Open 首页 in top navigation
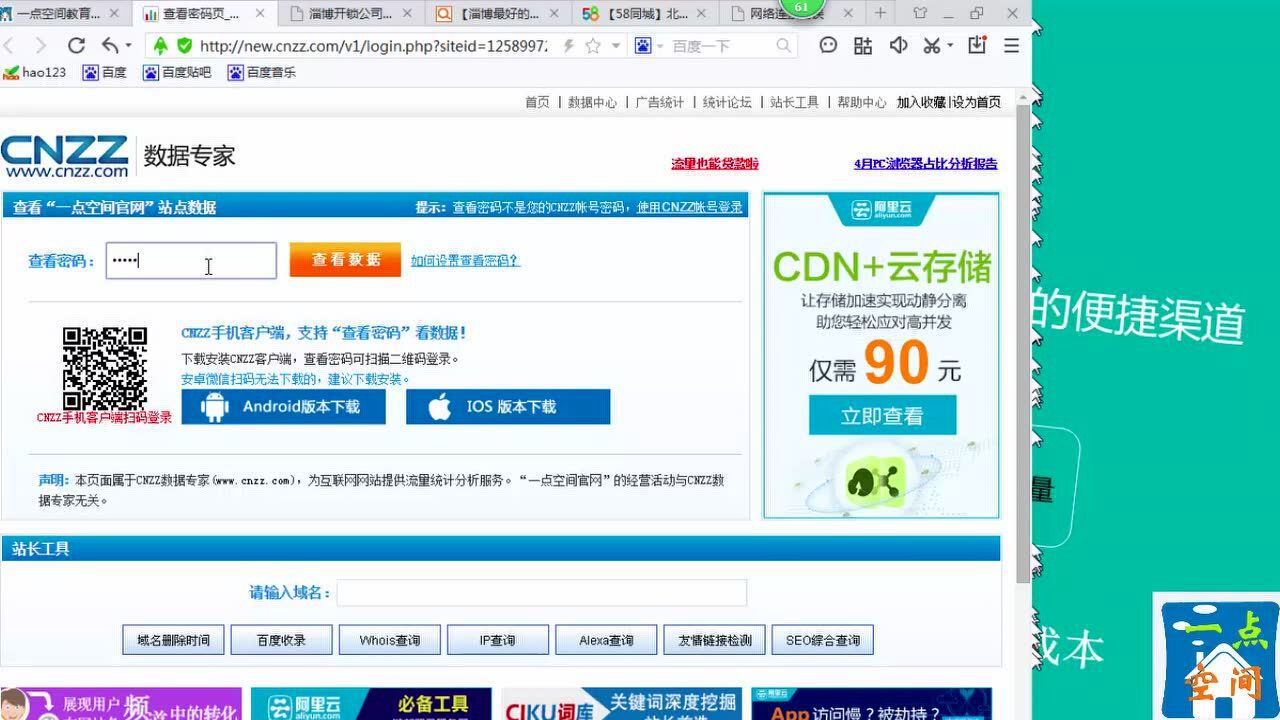Image resolution: width=1280 pixels, height=720 pixels. coord(537,102)
